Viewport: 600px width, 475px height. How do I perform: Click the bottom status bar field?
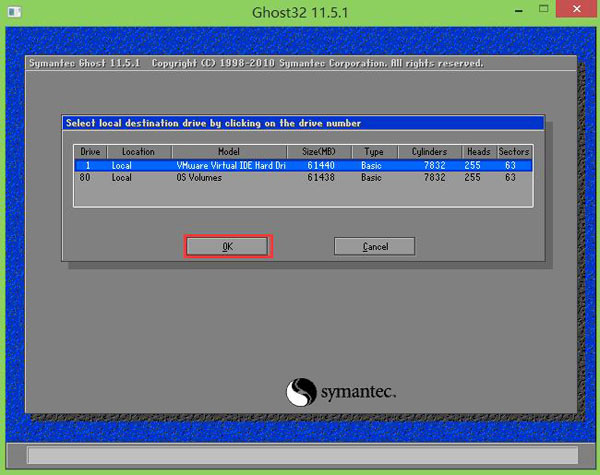[302, 455]
